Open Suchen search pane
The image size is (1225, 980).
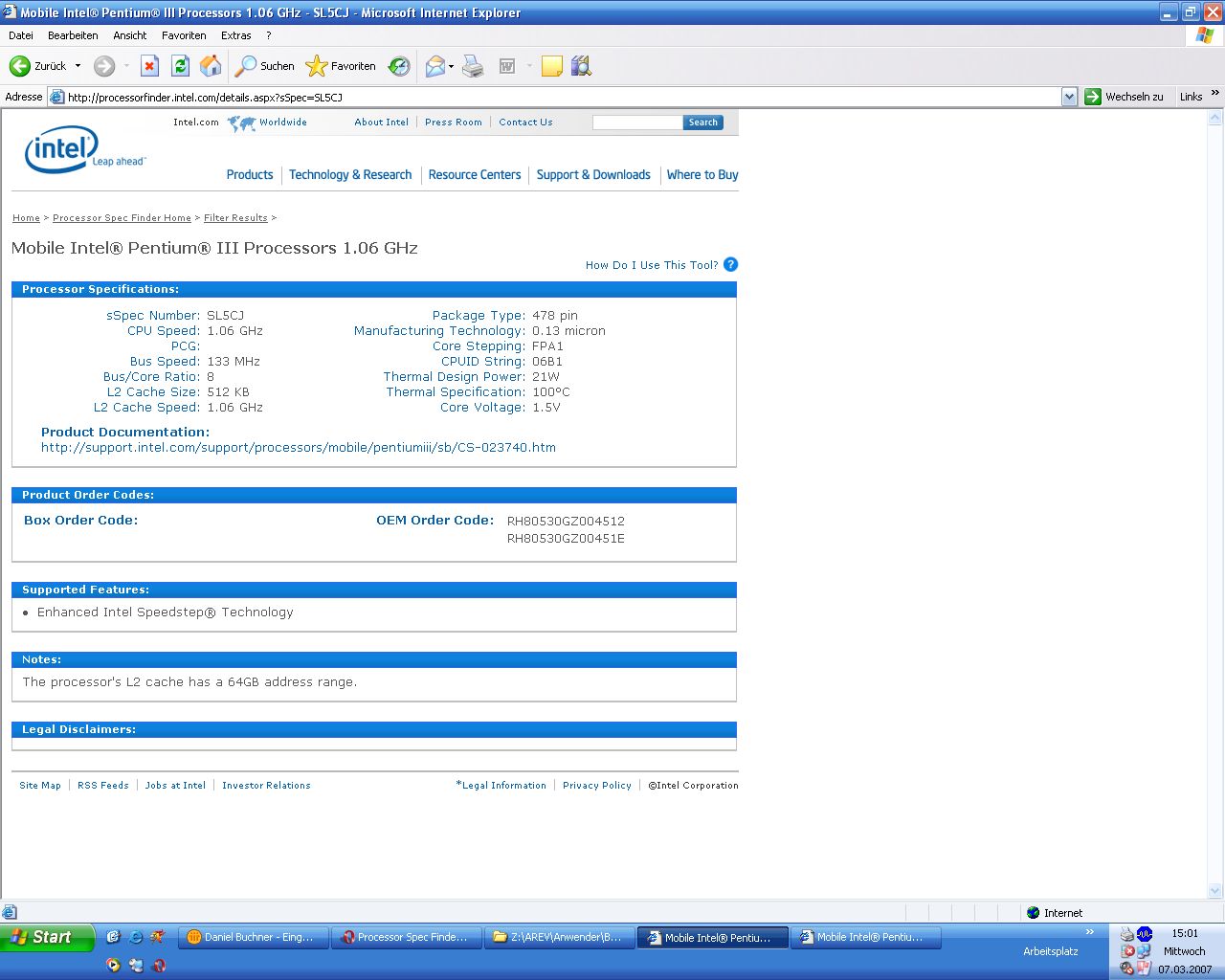(x=265, y=66)
